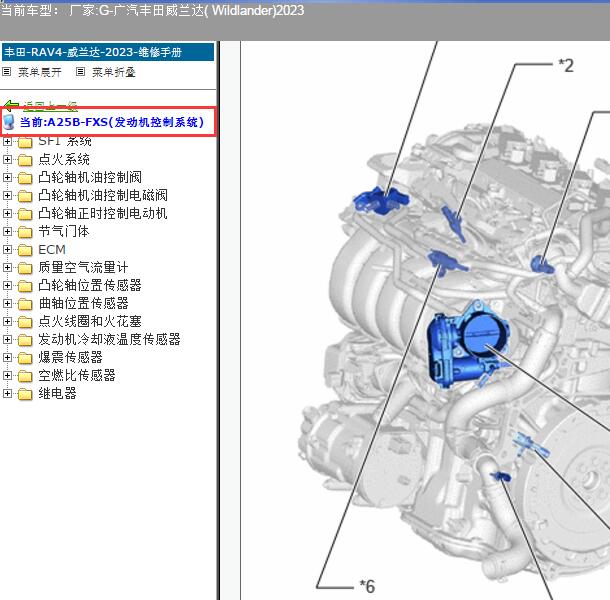Open the 节气门体 label
This screenshot has height=600, width=610.
[x=64, y=232]
